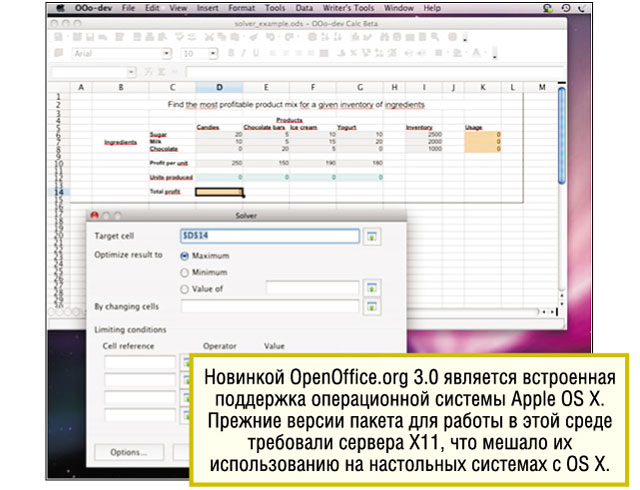Screen dimensions: 640x490
Task: Open the Window menu
Action: 398,8
